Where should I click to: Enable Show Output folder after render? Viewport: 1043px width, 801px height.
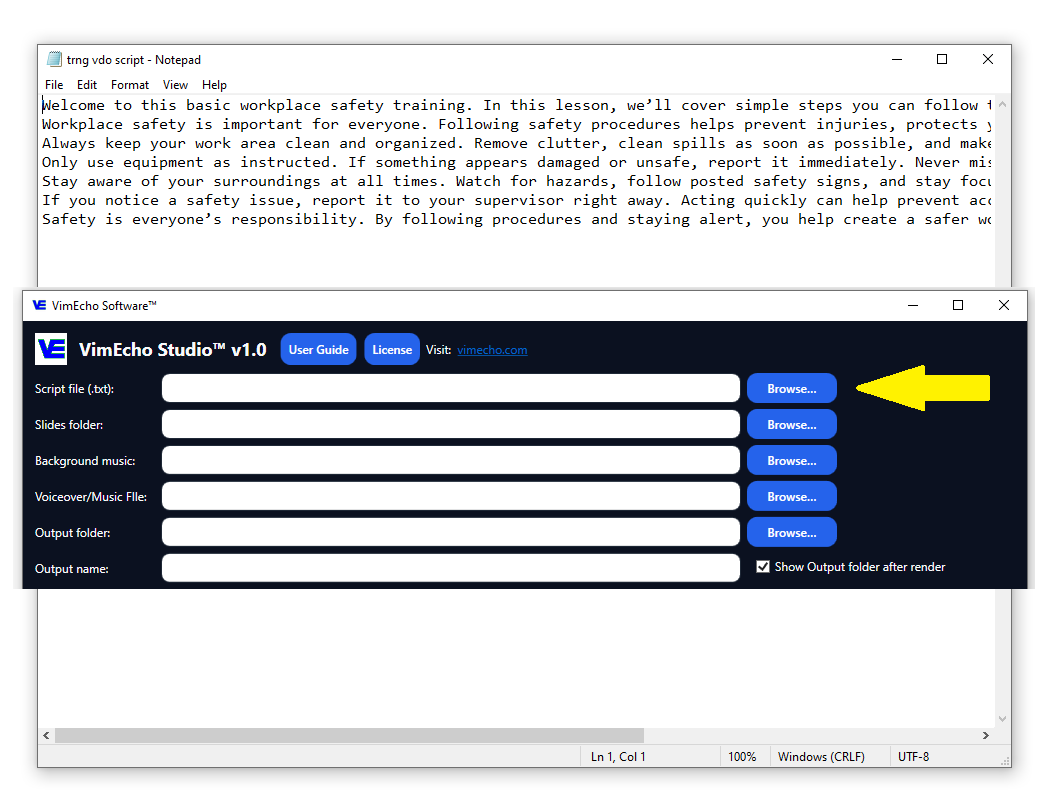coord(763,566)
